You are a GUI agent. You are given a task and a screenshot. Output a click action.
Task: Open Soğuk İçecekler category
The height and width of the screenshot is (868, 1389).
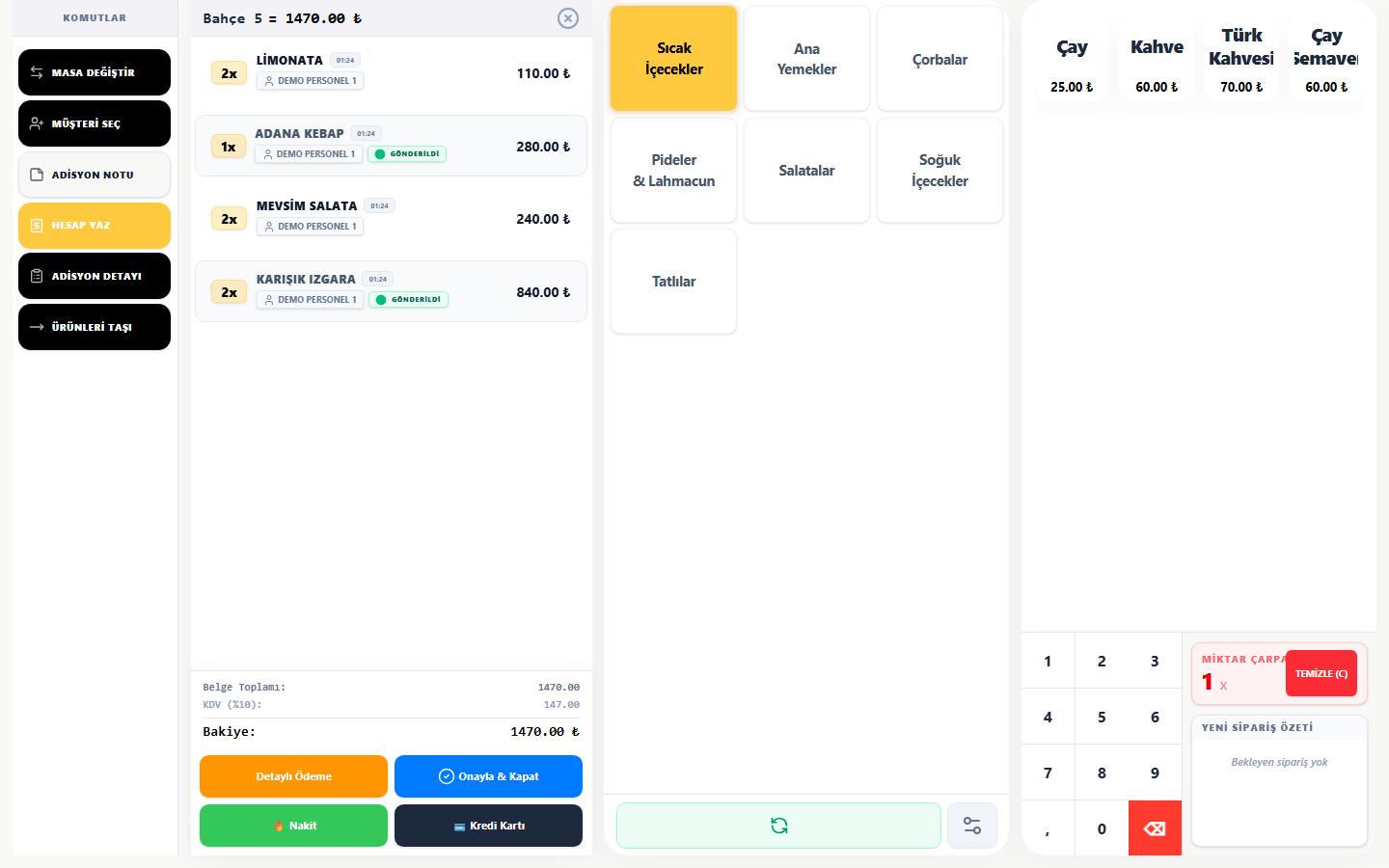(x=940, y=171)
